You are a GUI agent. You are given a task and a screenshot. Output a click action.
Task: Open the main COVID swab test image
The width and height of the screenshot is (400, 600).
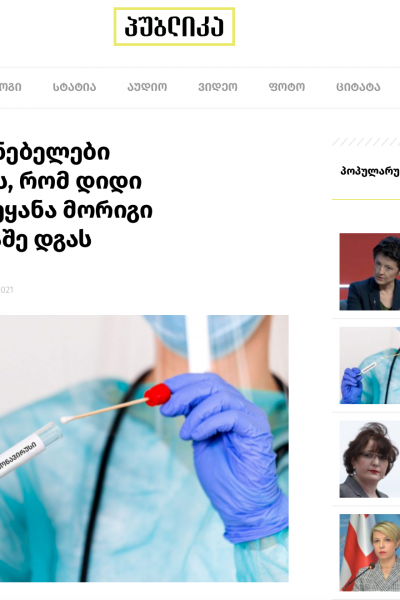(144, 448)
